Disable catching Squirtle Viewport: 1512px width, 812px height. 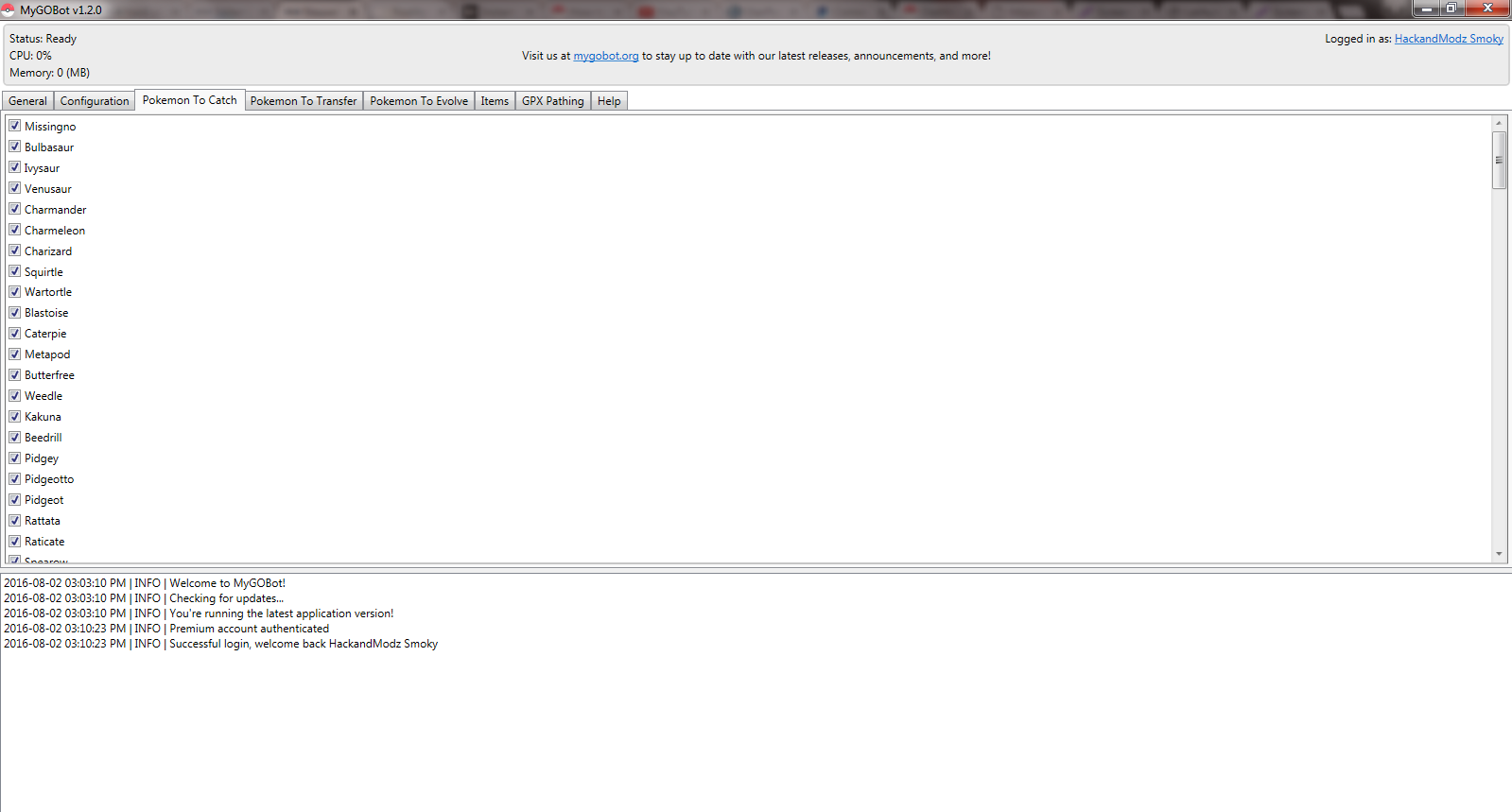coord(14,271)
